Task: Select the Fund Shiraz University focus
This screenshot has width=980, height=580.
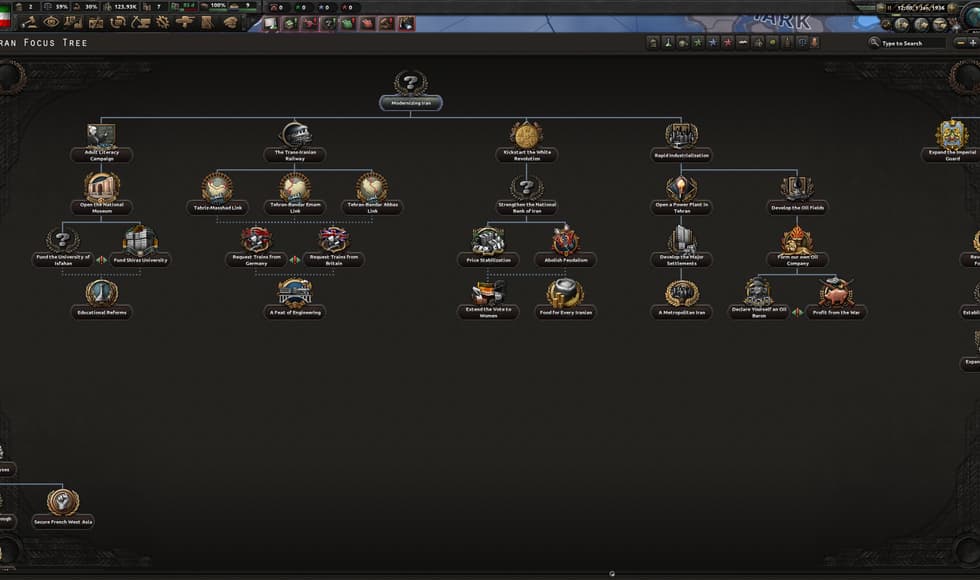Action: click(x=140, y=246)
